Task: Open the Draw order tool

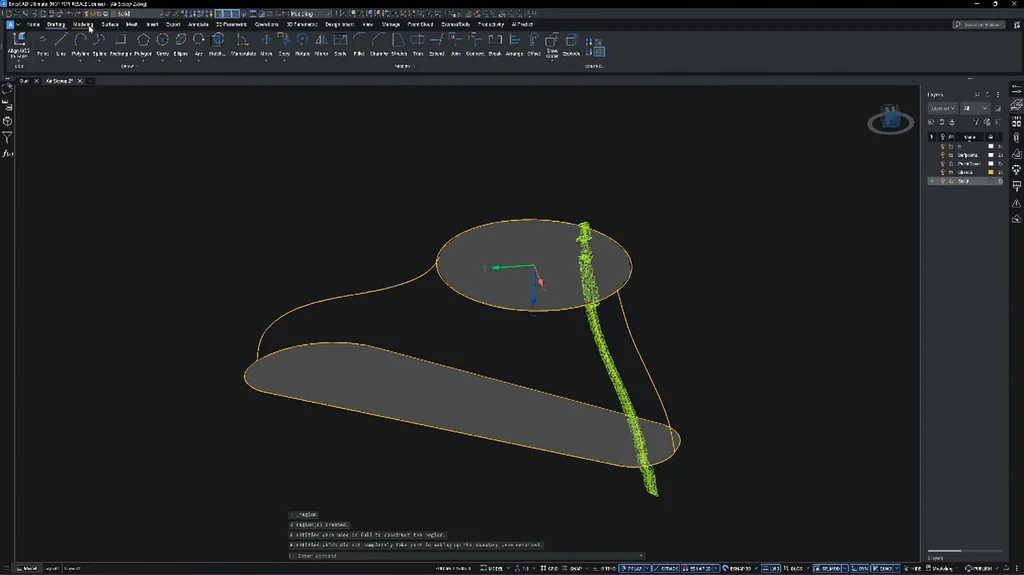Action: tap(552, 44)
